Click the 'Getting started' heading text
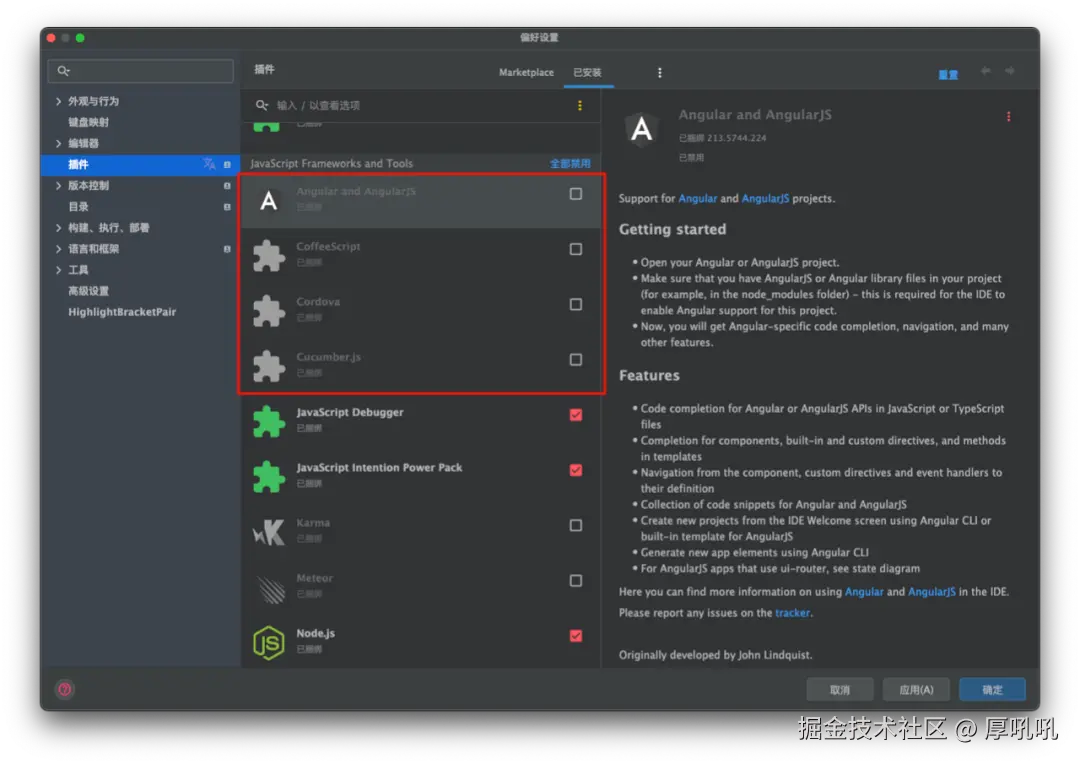 pos(672,229)
